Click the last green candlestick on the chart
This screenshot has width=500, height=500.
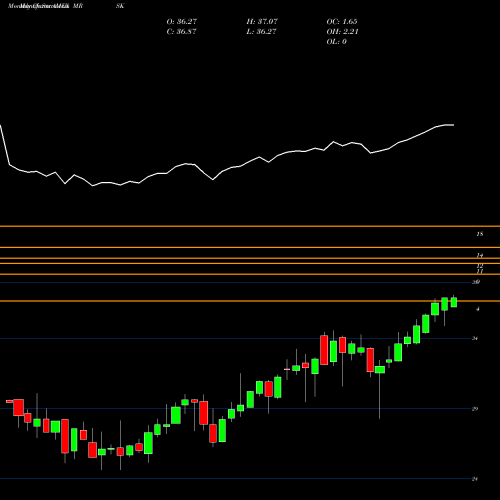[454, 302]
